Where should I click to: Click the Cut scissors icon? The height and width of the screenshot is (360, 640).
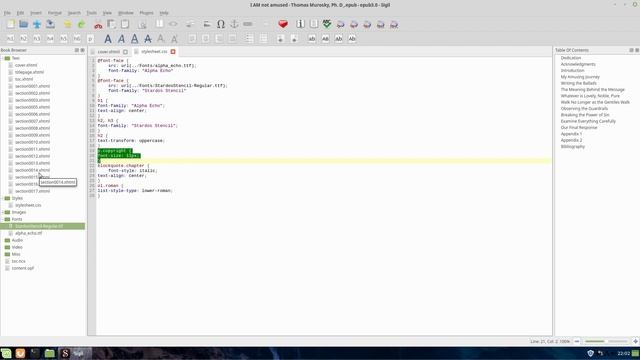click(98, 24)
